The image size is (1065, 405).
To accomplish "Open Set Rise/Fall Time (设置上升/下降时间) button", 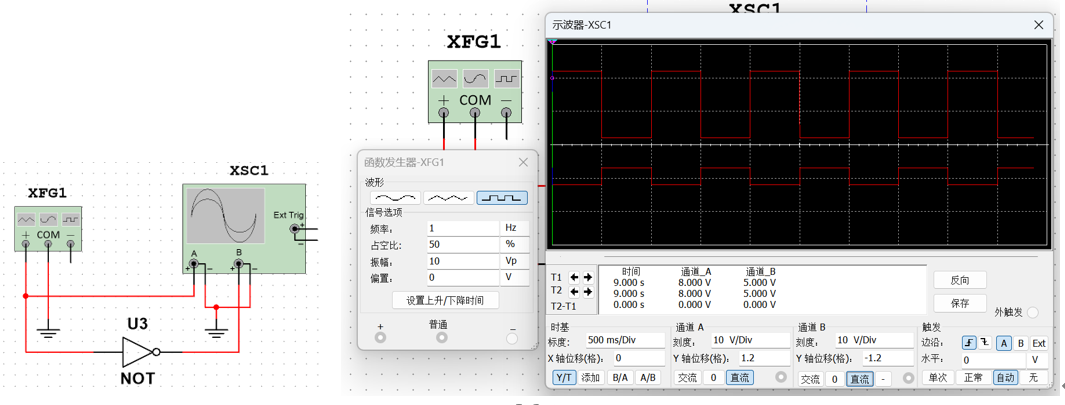I will tap(446, 300).
